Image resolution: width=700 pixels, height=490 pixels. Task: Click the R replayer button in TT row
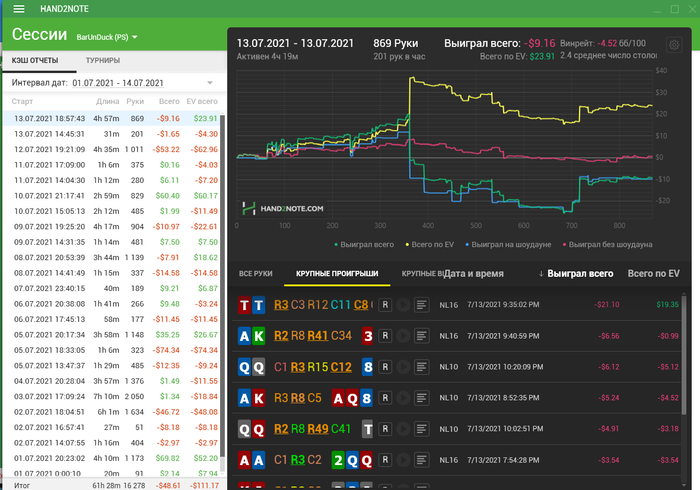pos(385,305)
